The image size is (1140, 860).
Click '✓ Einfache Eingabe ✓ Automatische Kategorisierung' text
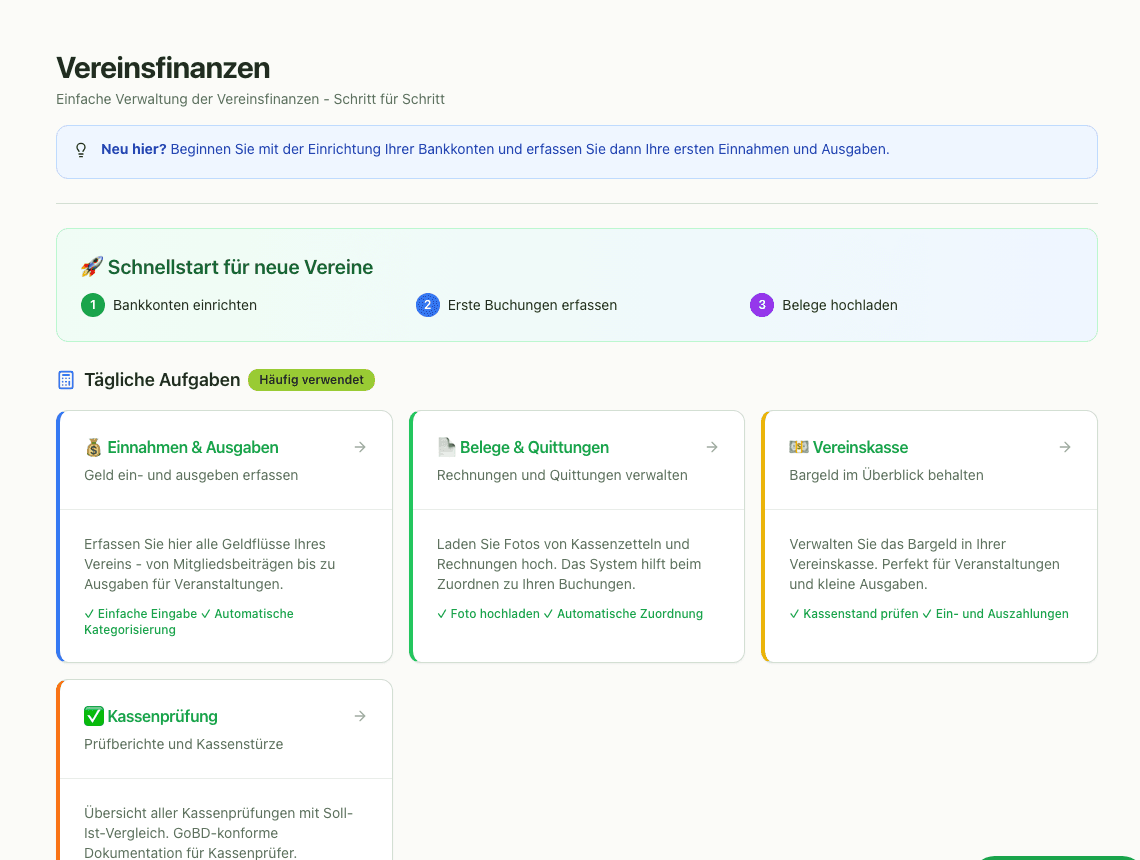click(189, 622)
